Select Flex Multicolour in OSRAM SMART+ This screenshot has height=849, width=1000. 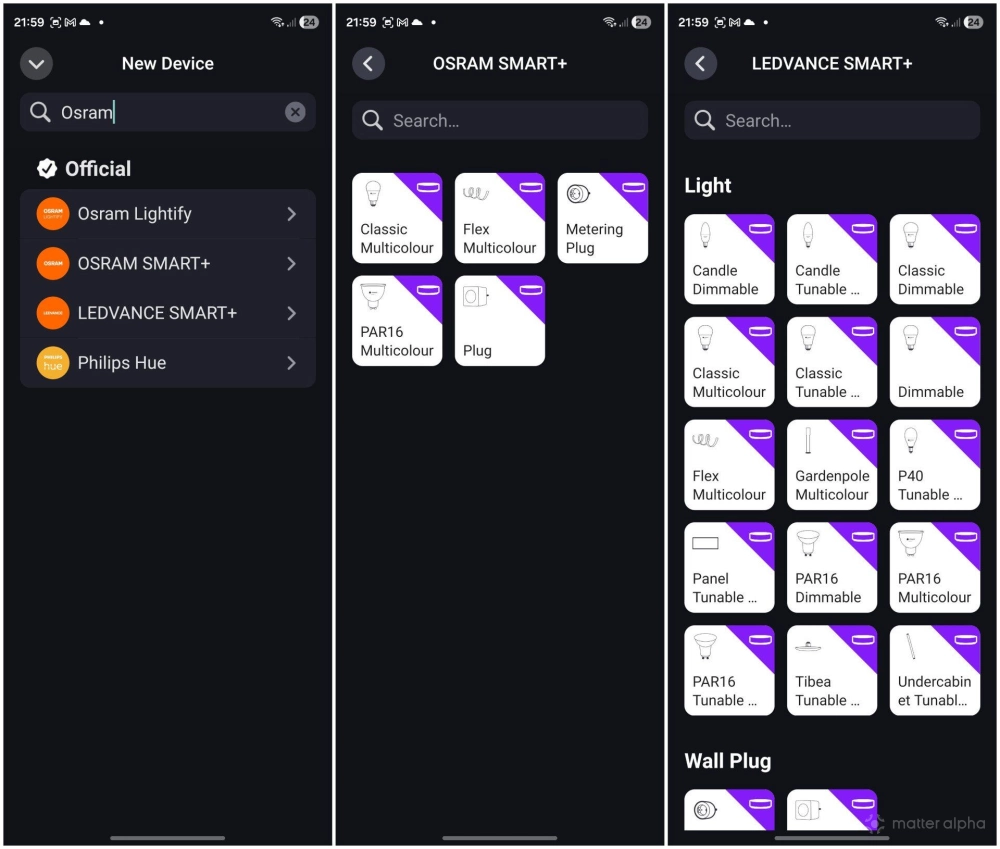500,218
